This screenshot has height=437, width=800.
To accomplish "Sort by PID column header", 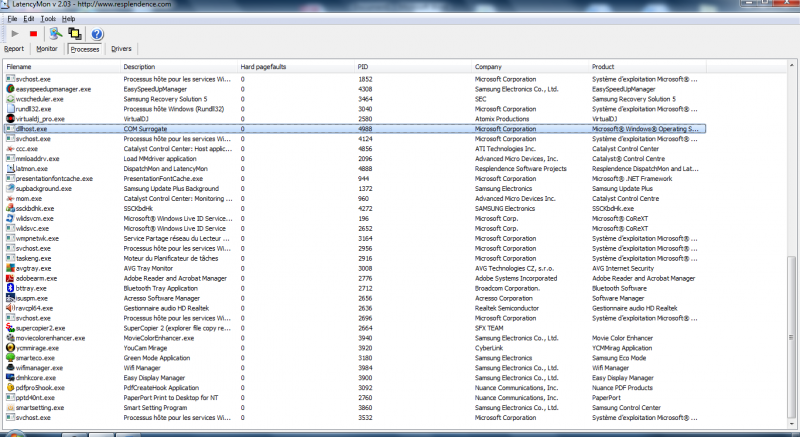I will point(413,67).
